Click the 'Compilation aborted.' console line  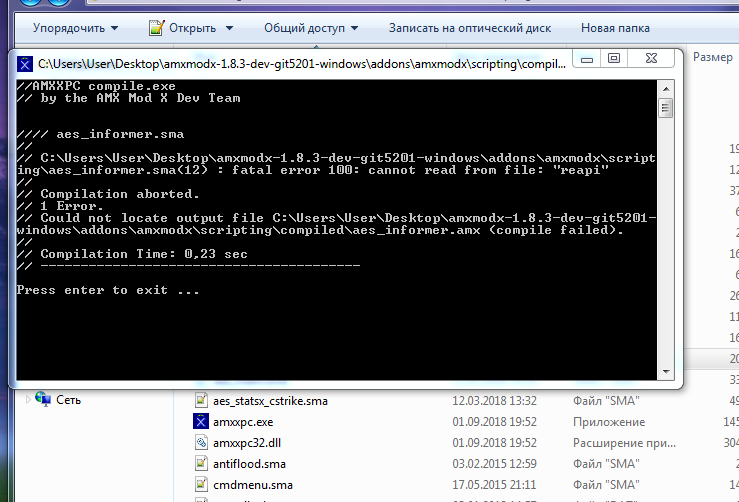[x=120, y=194]
